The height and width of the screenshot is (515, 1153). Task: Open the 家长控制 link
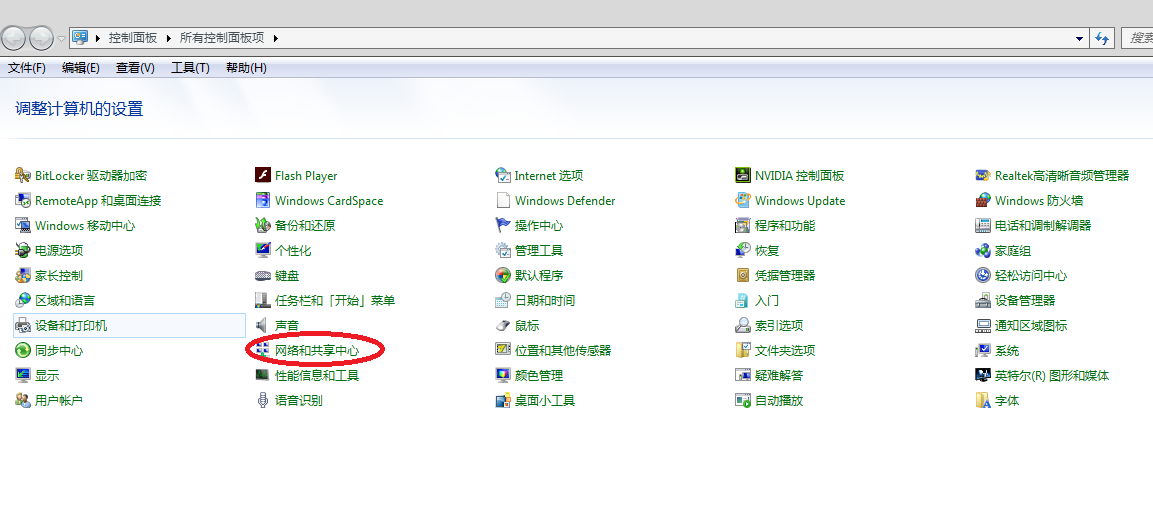tap(59, 275)
